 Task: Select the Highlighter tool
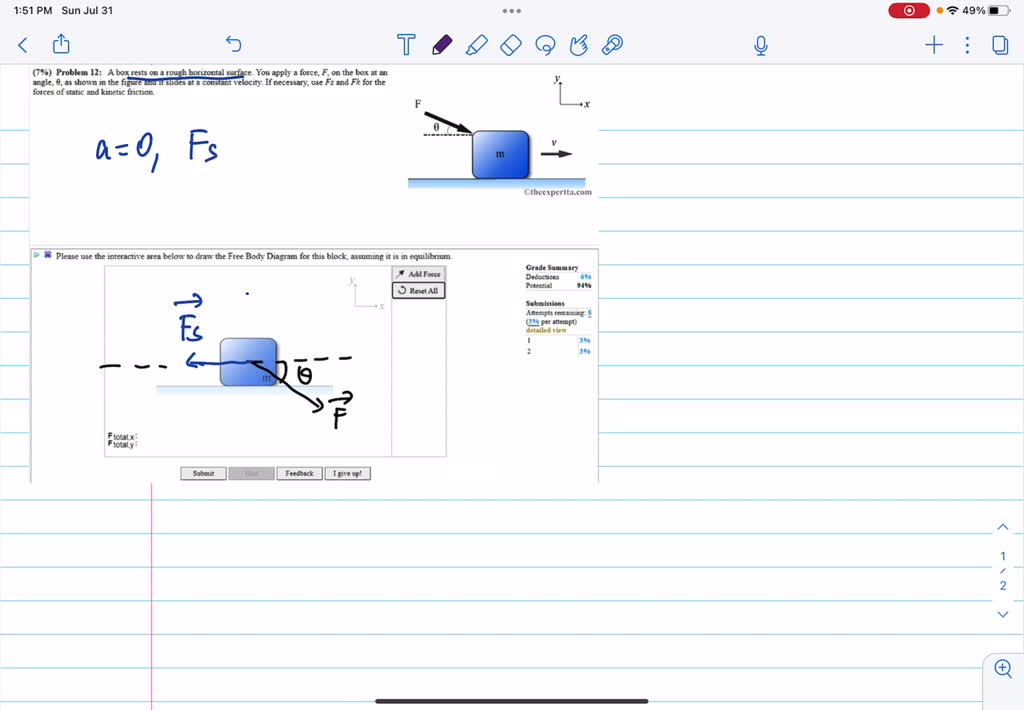477,44
